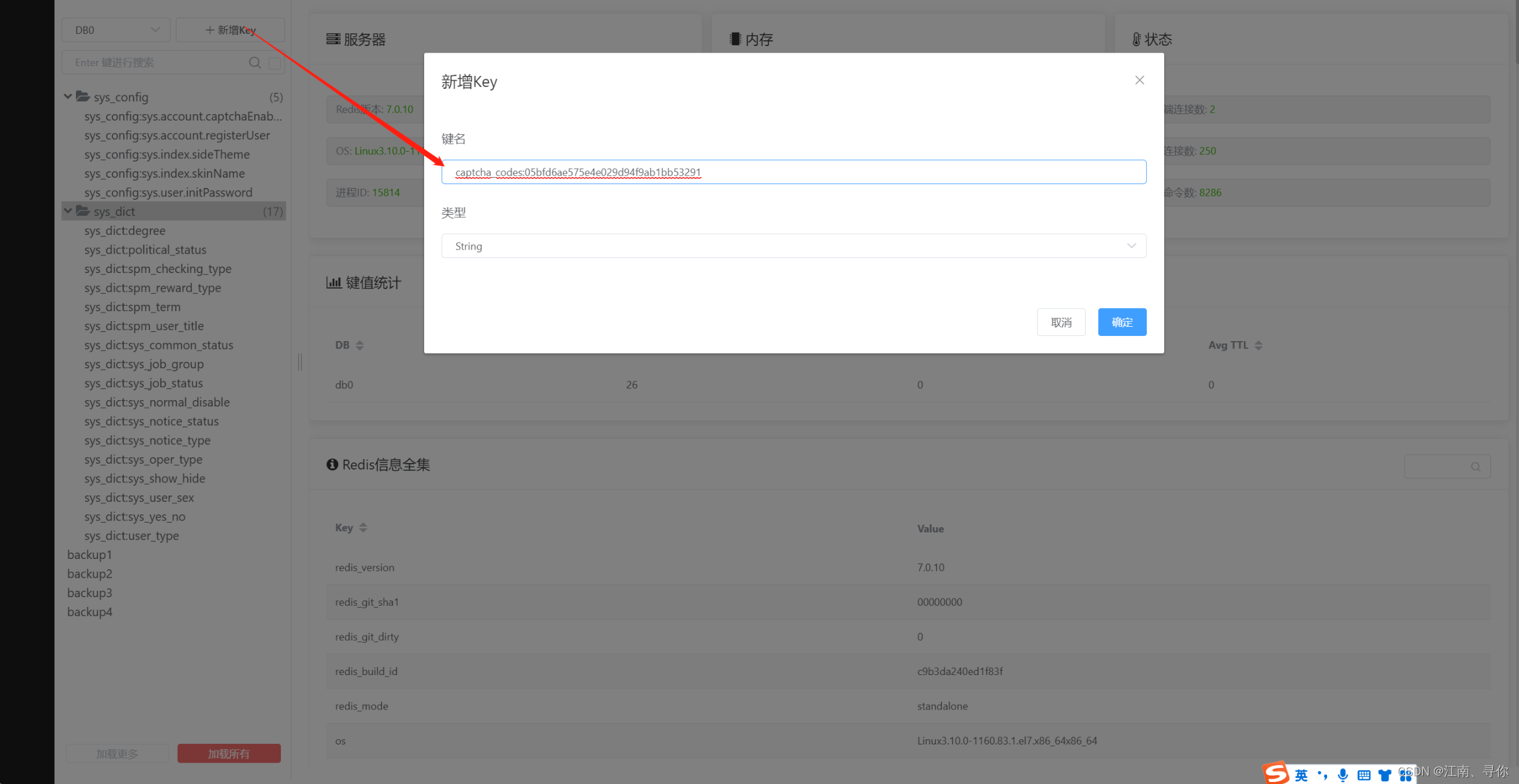Click the redis_version row
The image size is (1519, 784).
tap(908, 567)
